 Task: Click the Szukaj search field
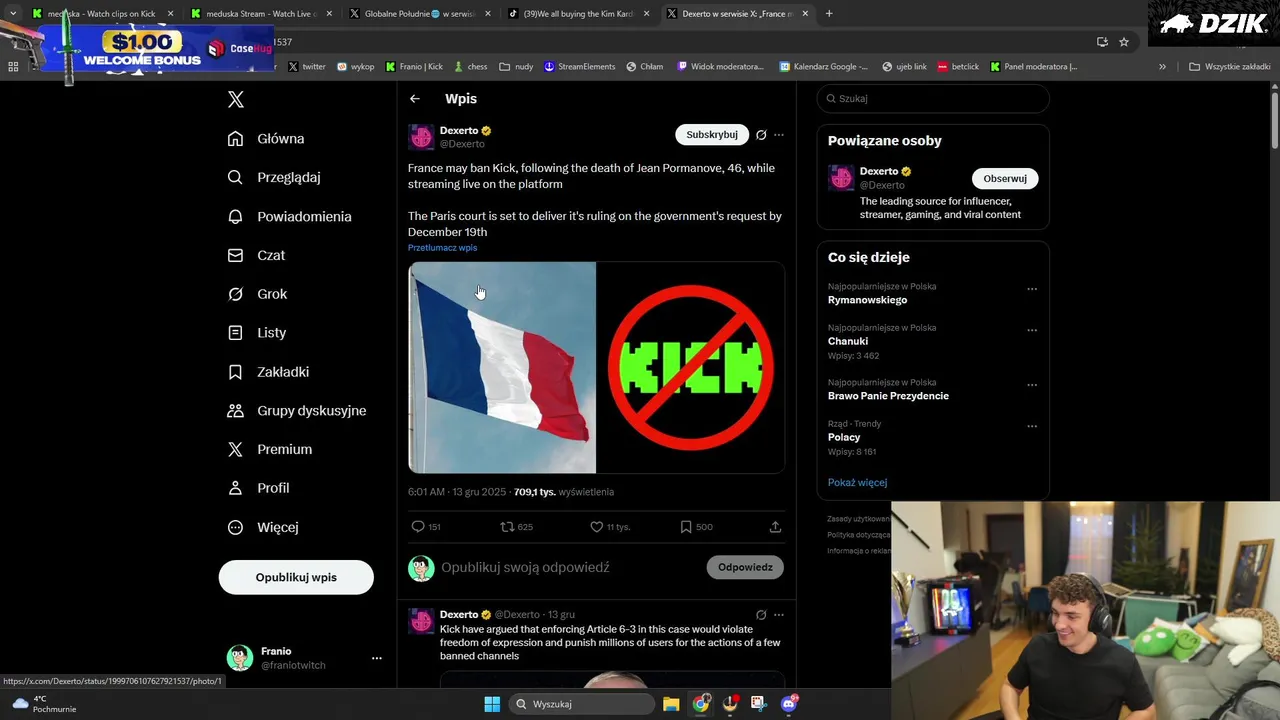click(x=933, y=99)
